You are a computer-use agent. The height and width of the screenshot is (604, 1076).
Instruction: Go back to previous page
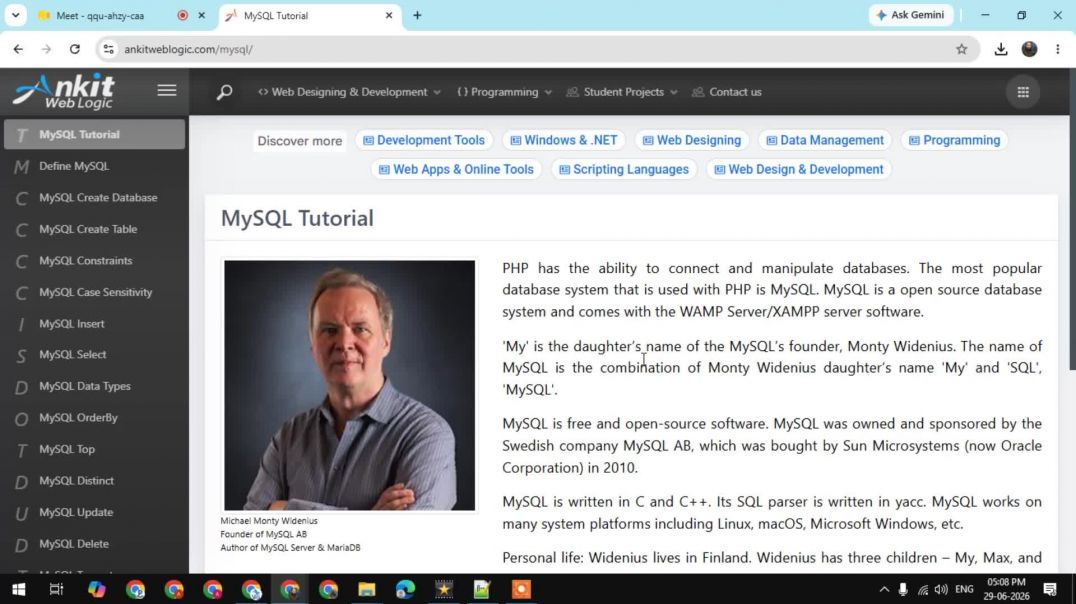(x=18, y=49)
